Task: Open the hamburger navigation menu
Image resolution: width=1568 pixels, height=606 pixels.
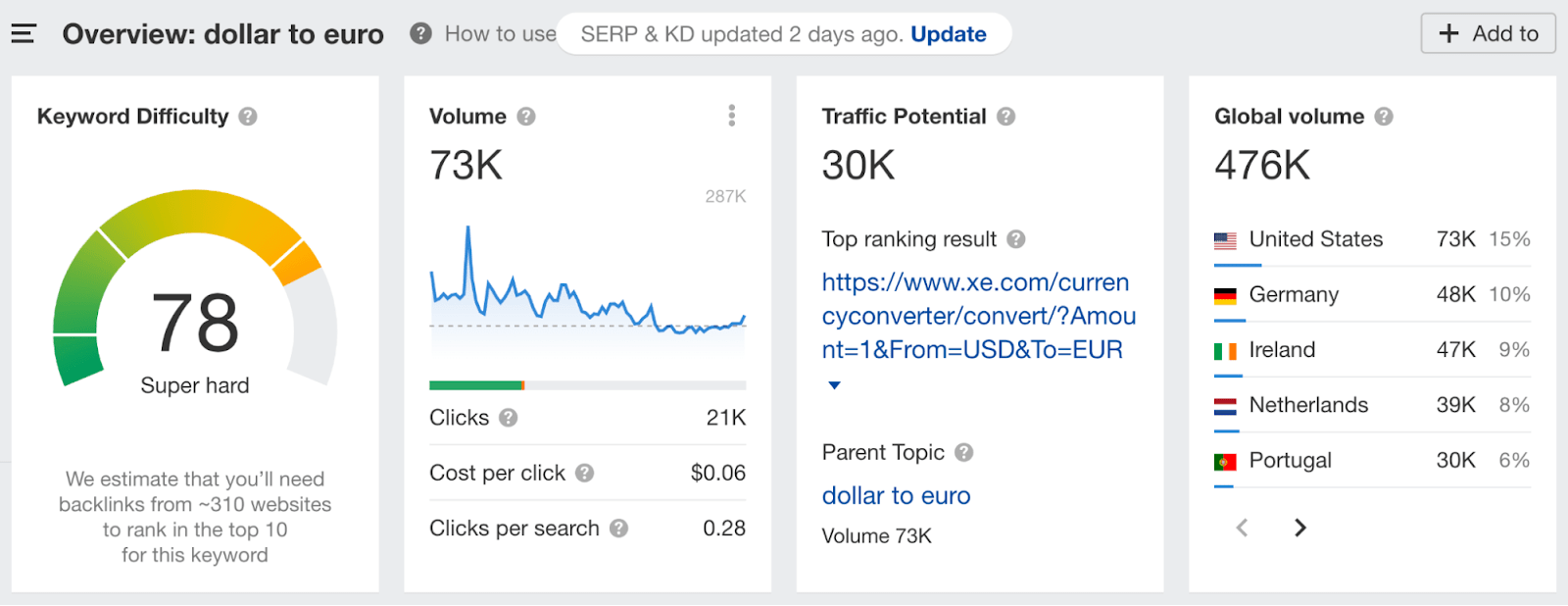Action: point(22,32)
